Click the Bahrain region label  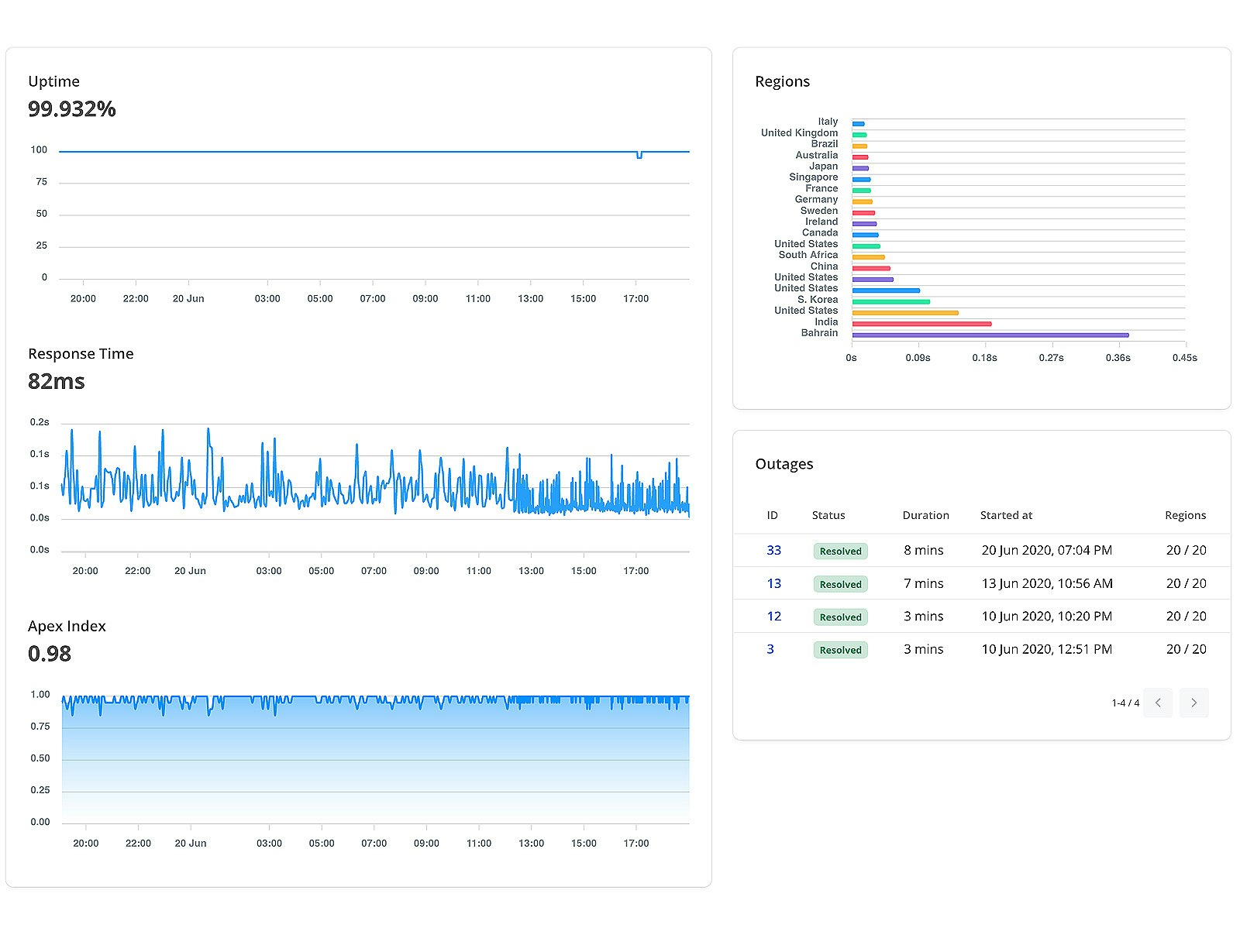[x=819, y=333]
